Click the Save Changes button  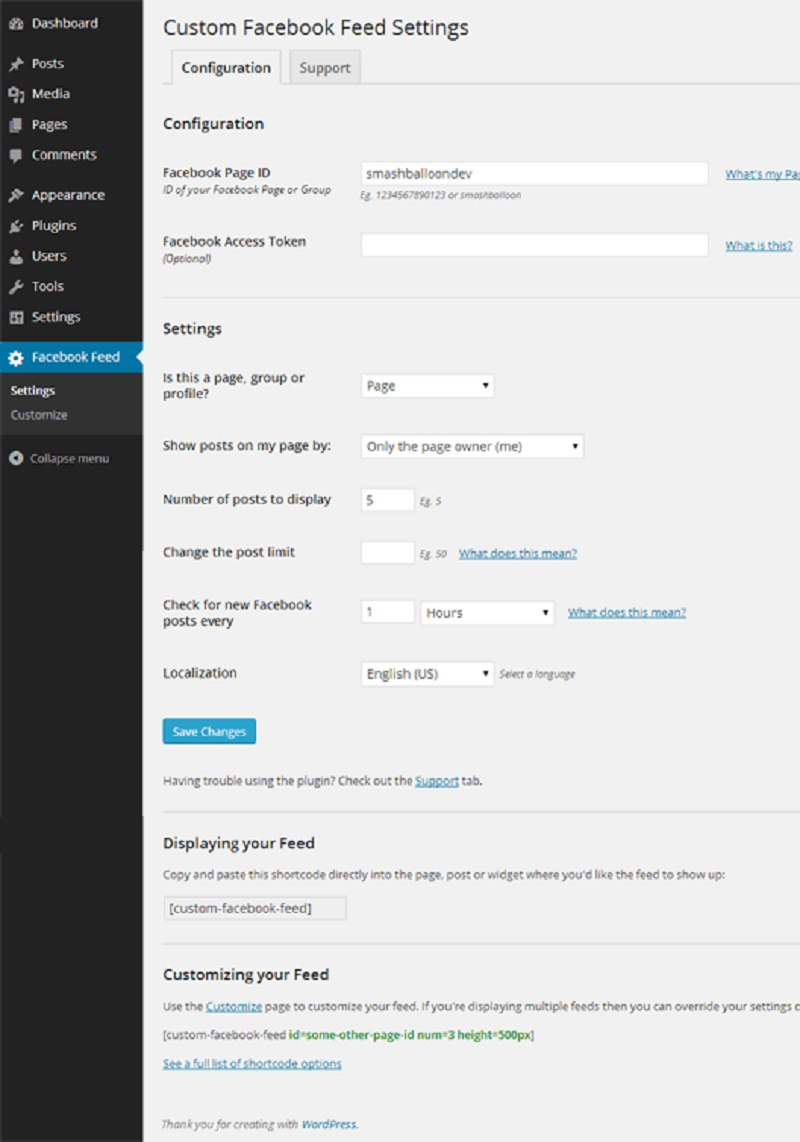click(x=209, y=731)
